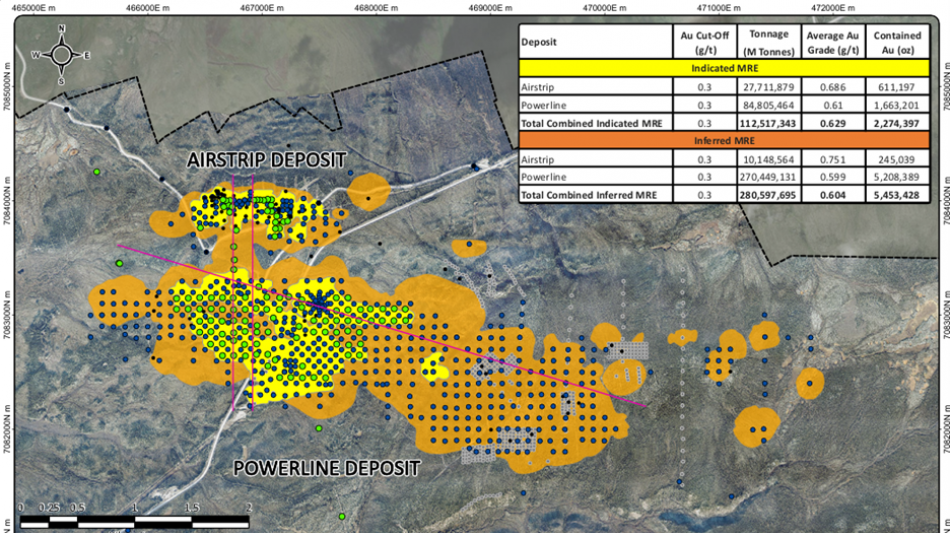This screenshot has width=950, height=533.
Task: Click the POWERLINE DEPOSIT map label
Action: (x=327, y=468)
